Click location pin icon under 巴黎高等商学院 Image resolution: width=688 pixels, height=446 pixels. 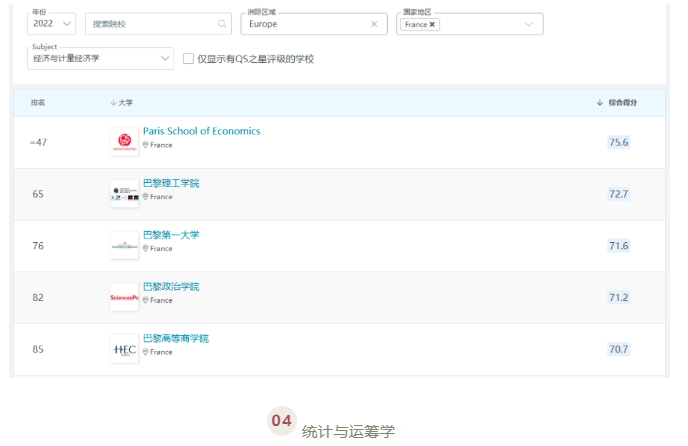coord(146,352)
